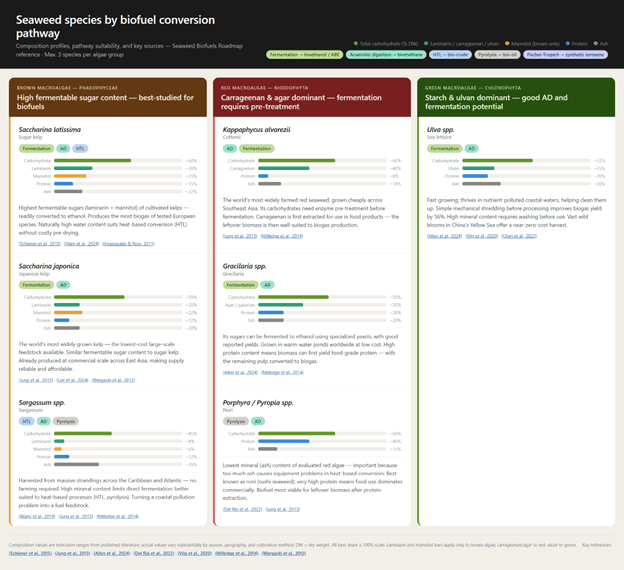This screenshot has height=570, width=624.
Task: Click the green Total carbohydrate legend dot
Action: [x=356, y=43]
